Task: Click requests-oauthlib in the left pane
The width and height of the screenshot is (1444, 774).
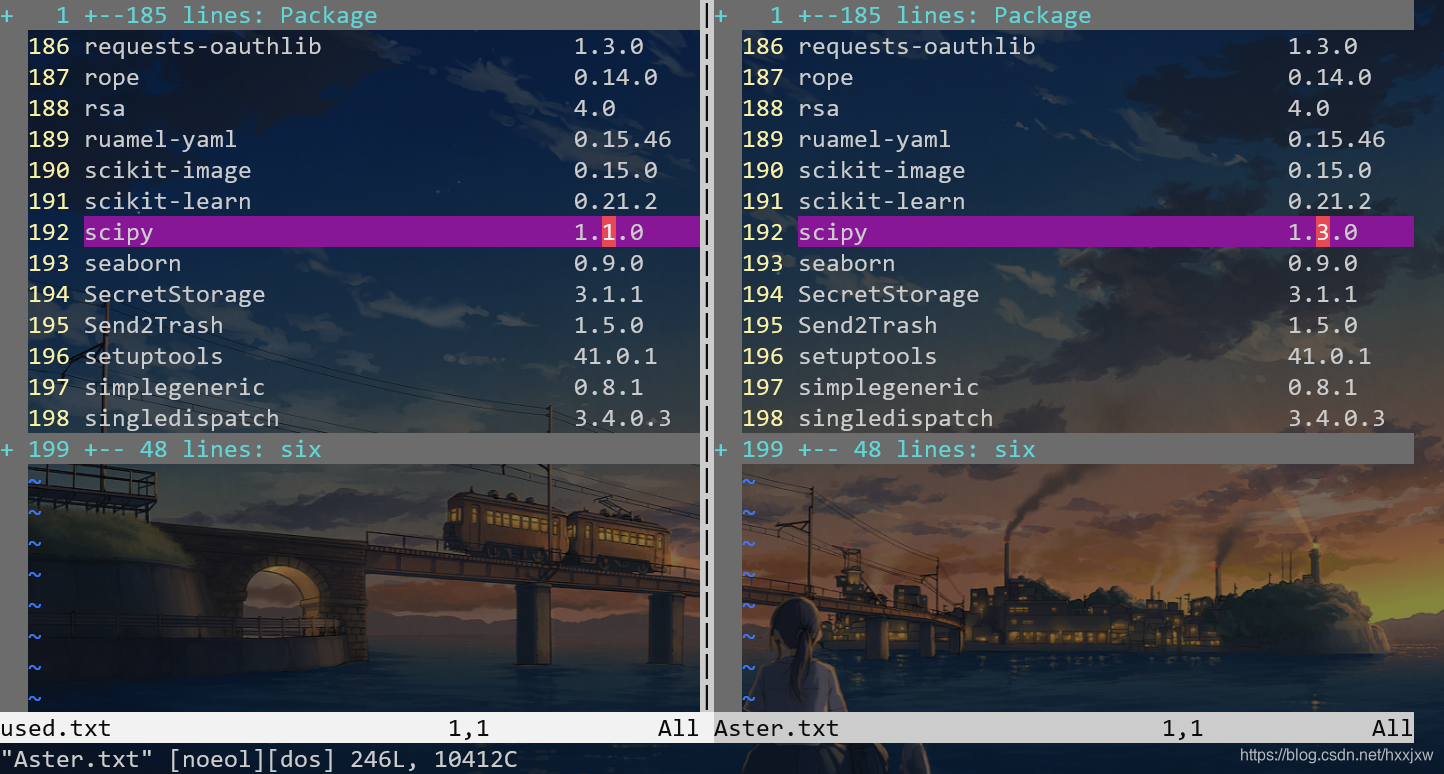Action: click(203, 46)
